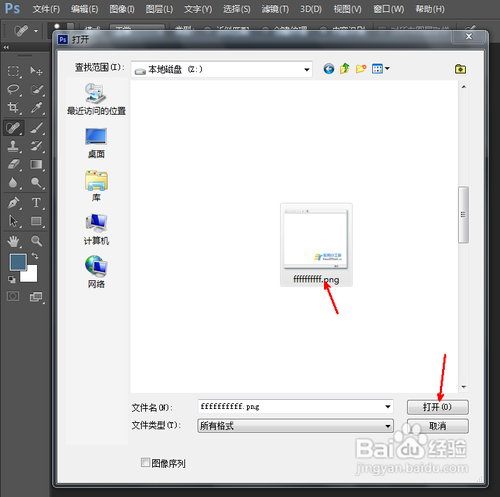Viewport: 500px width, 497px height.
Task: Go back to the last folder visited
Action: coord(329,69)
